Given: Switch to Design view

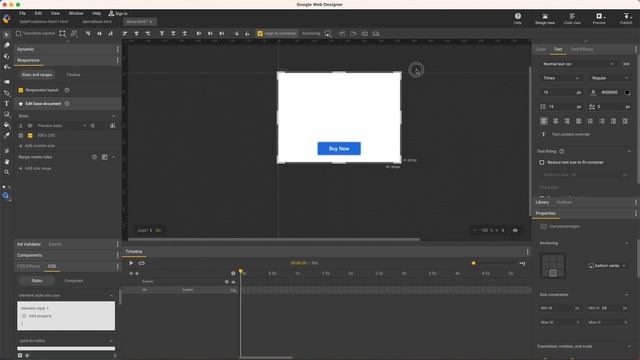Looking at the screenshot, I should [x=545, y=18].
